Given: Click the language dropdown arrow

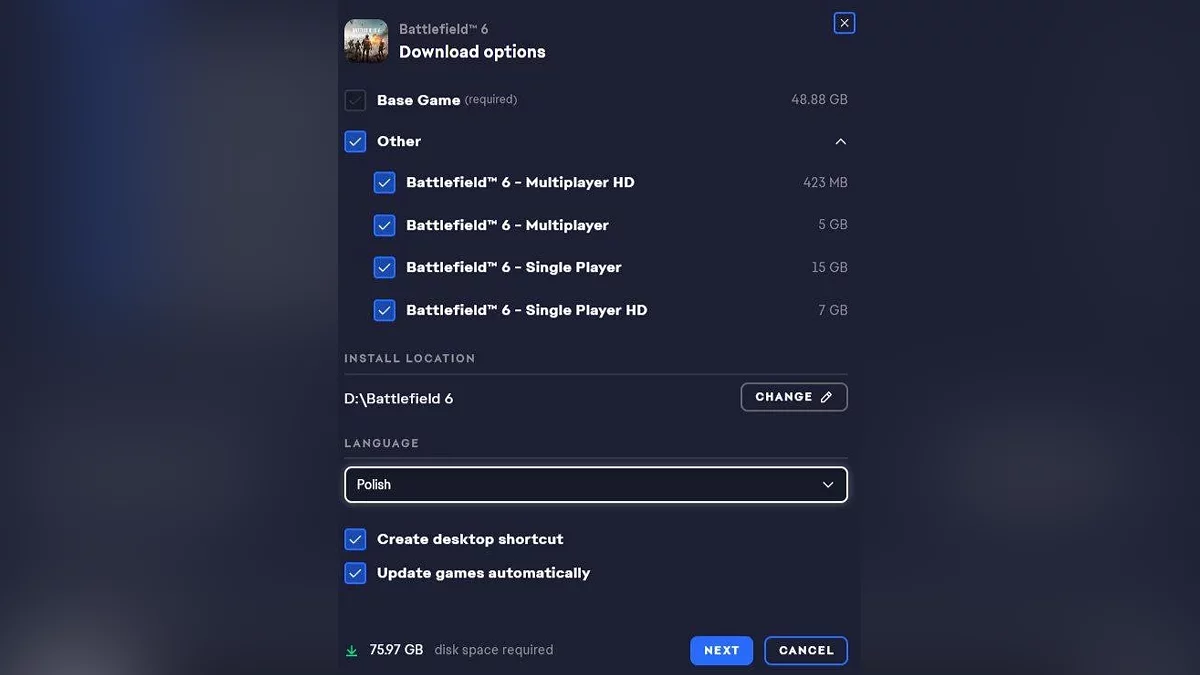Looking at the screenshot, I should 828,485.
